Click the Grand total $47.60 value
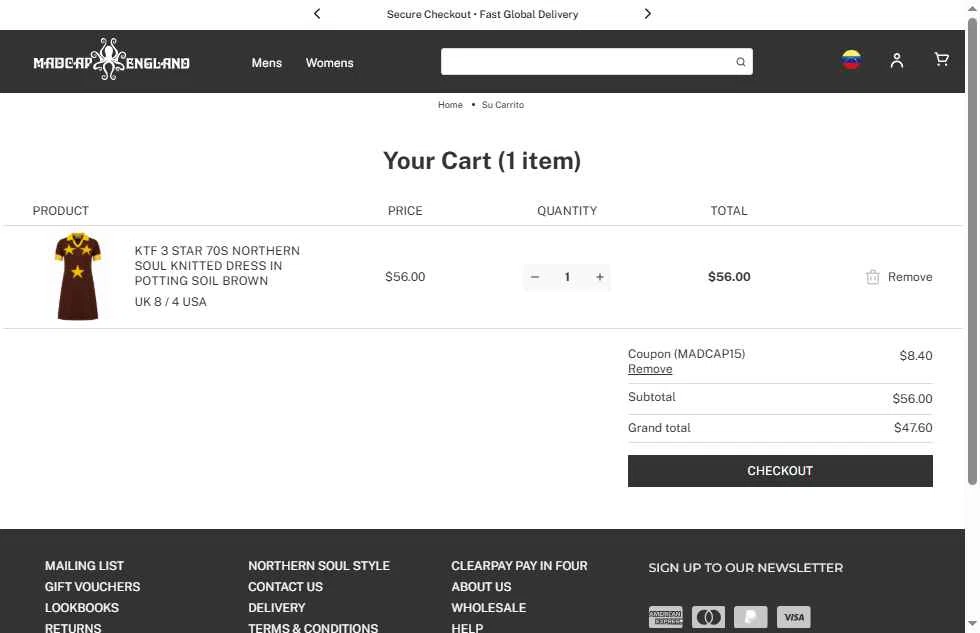The height and width of the screenshot is (633, 980). [913, 428]
